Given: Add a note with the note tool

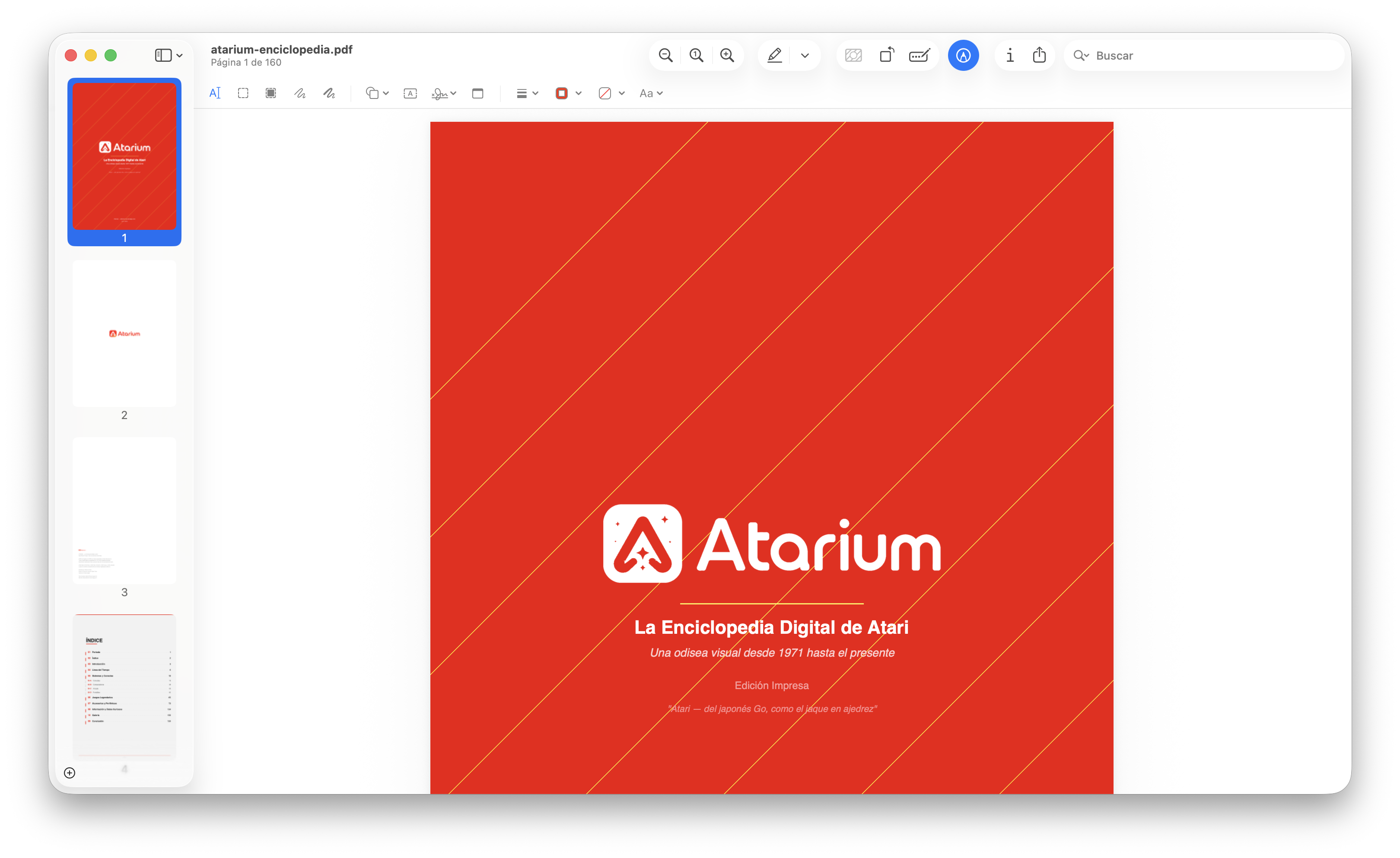Looking at the screenshot, I should pos(478,93).
